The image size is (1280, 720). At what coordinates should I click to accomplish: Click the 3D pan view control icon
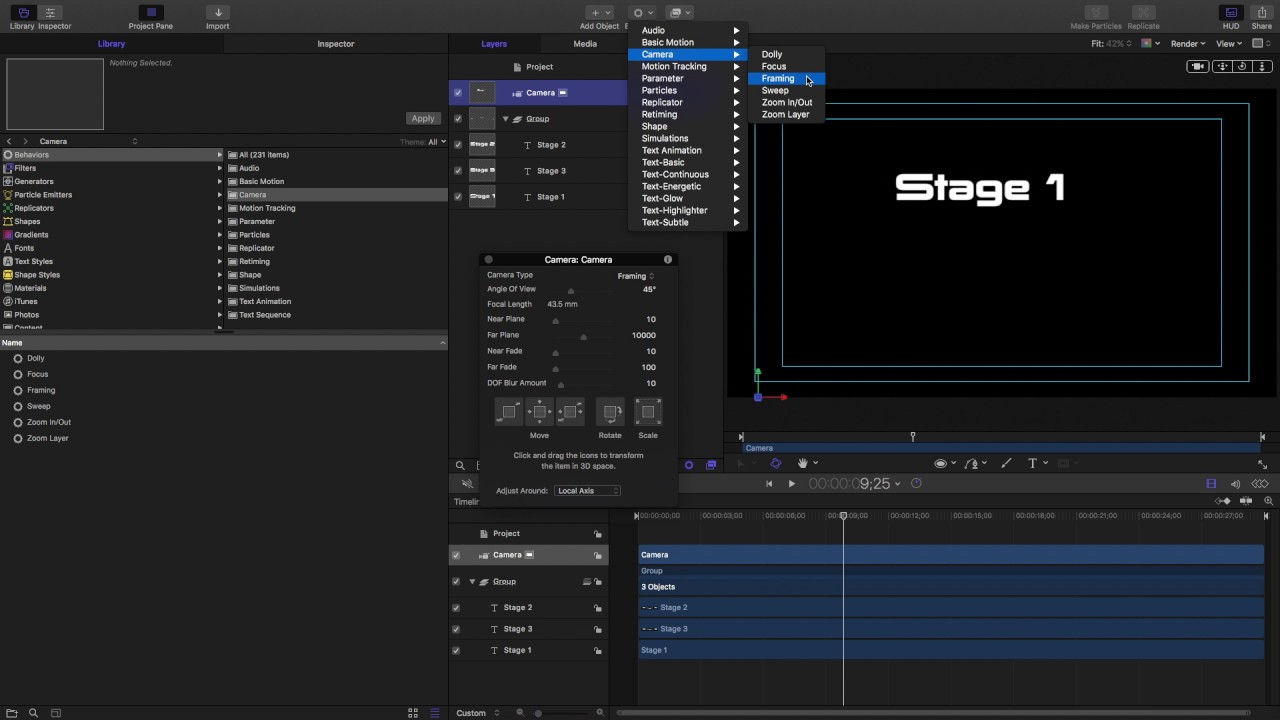1222,67
